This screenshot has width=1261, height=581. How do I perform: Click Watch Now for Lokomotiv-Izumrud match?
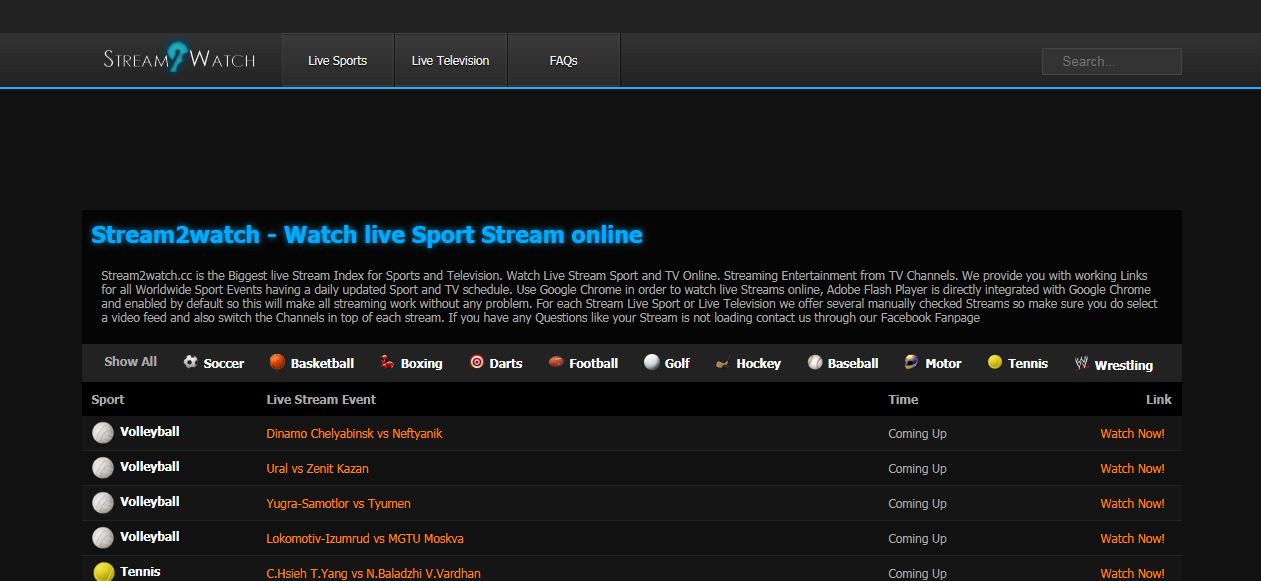1132,538
